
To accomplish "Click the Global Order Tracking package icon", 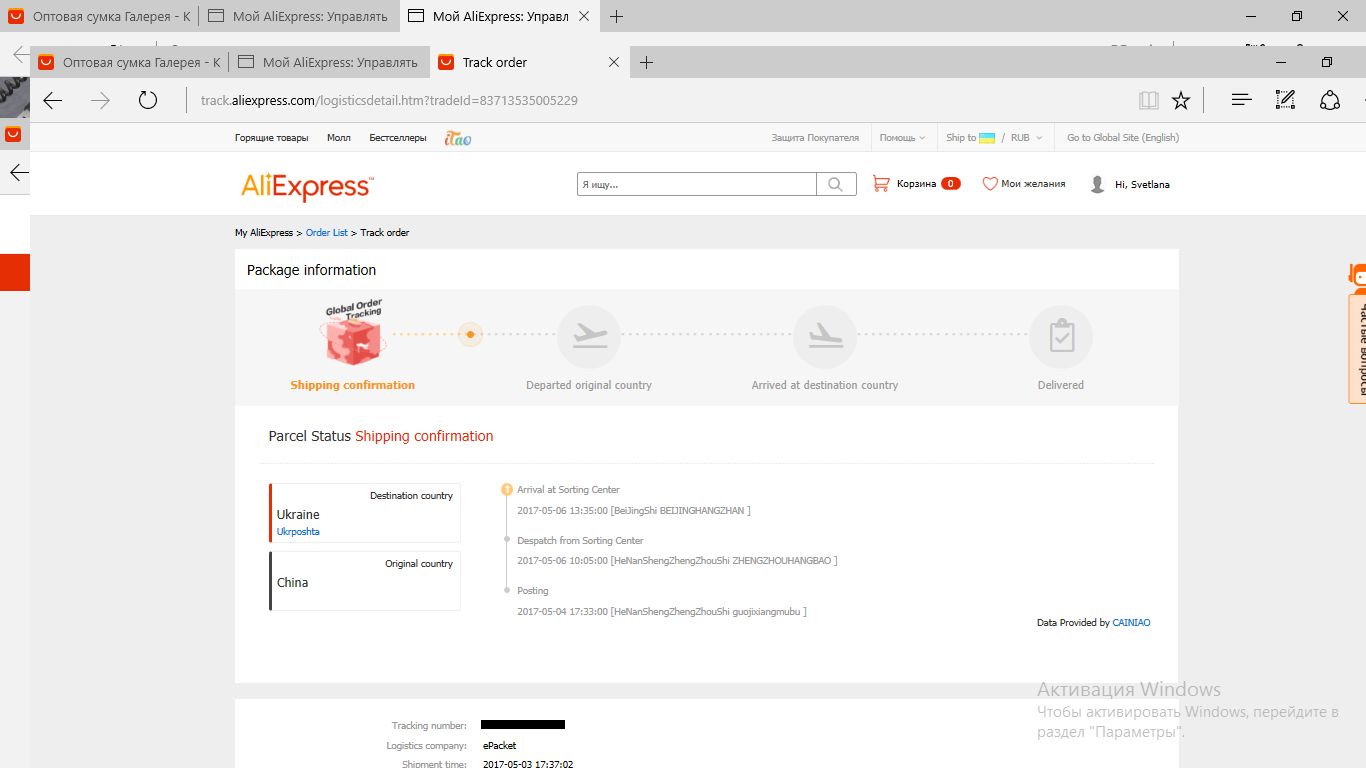I will (355, 333).
